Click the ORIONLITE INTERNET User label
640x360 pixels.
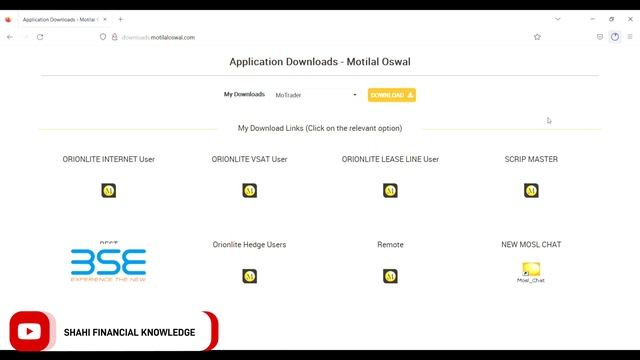tap(109, 159)
